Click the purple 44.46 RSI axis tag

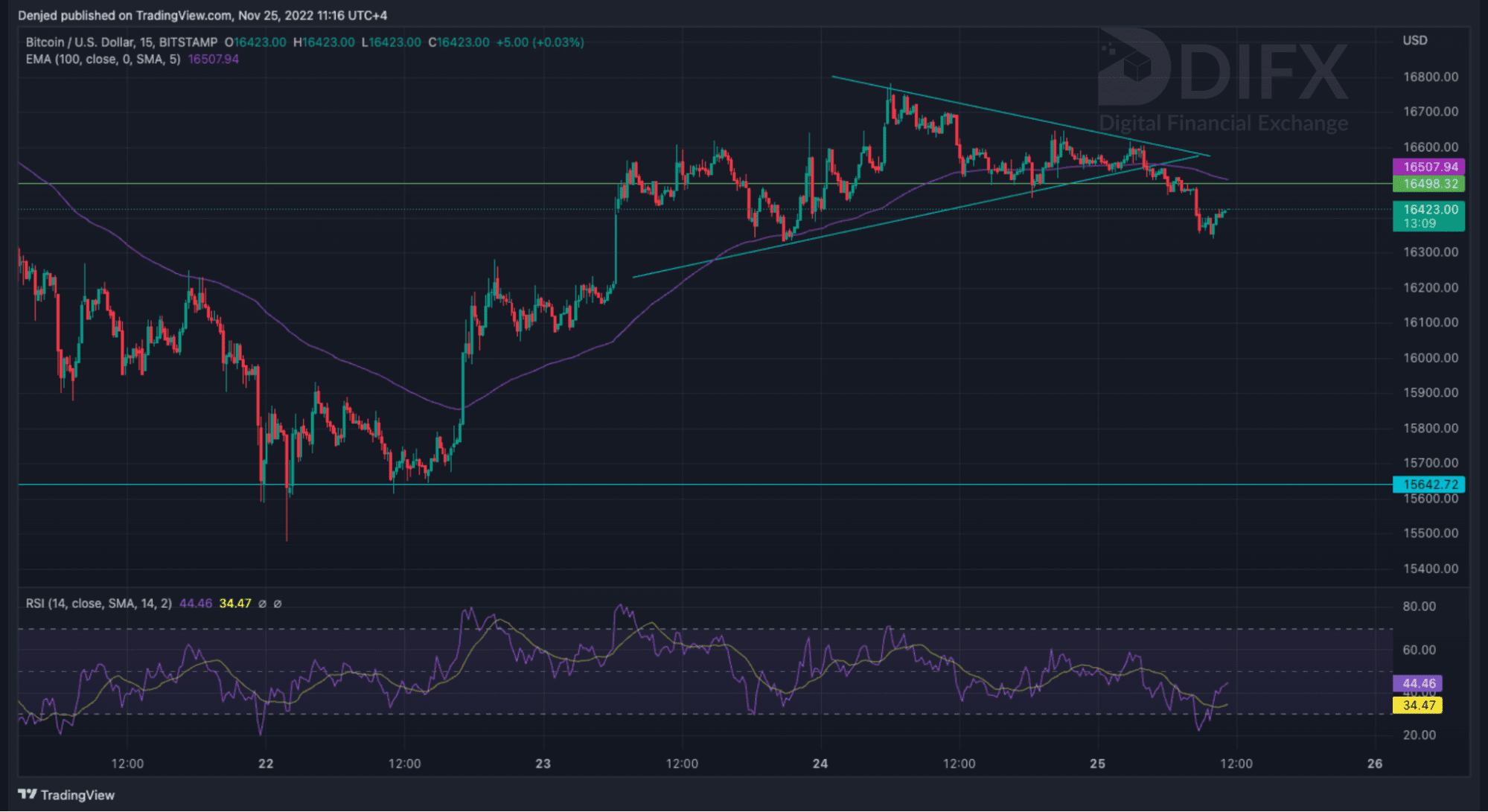[x=1417, y=683]
